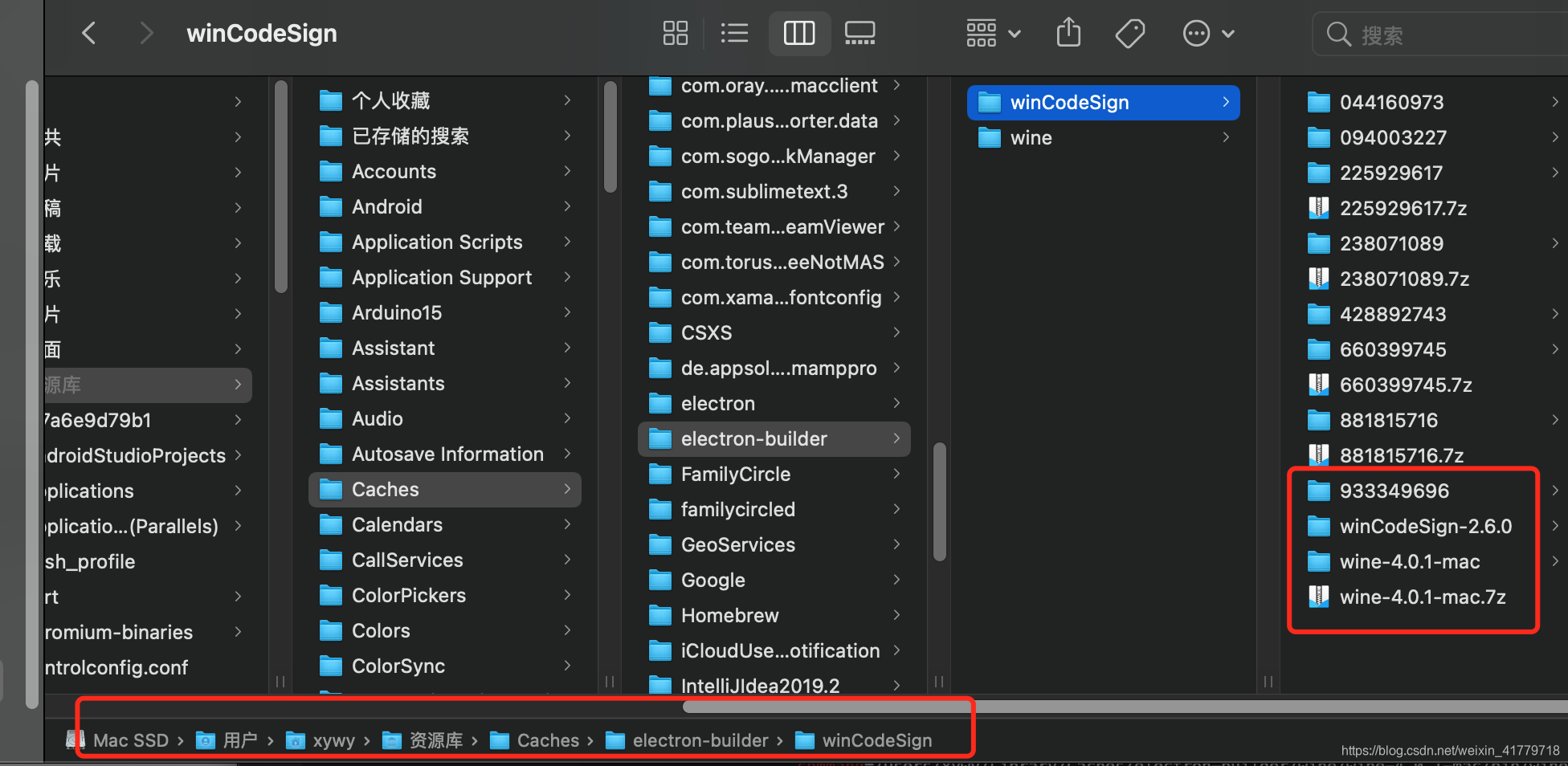The image size is (1568, 766).
Task: Expand the 881815716 folder chevron
Action: (1555, 420)
